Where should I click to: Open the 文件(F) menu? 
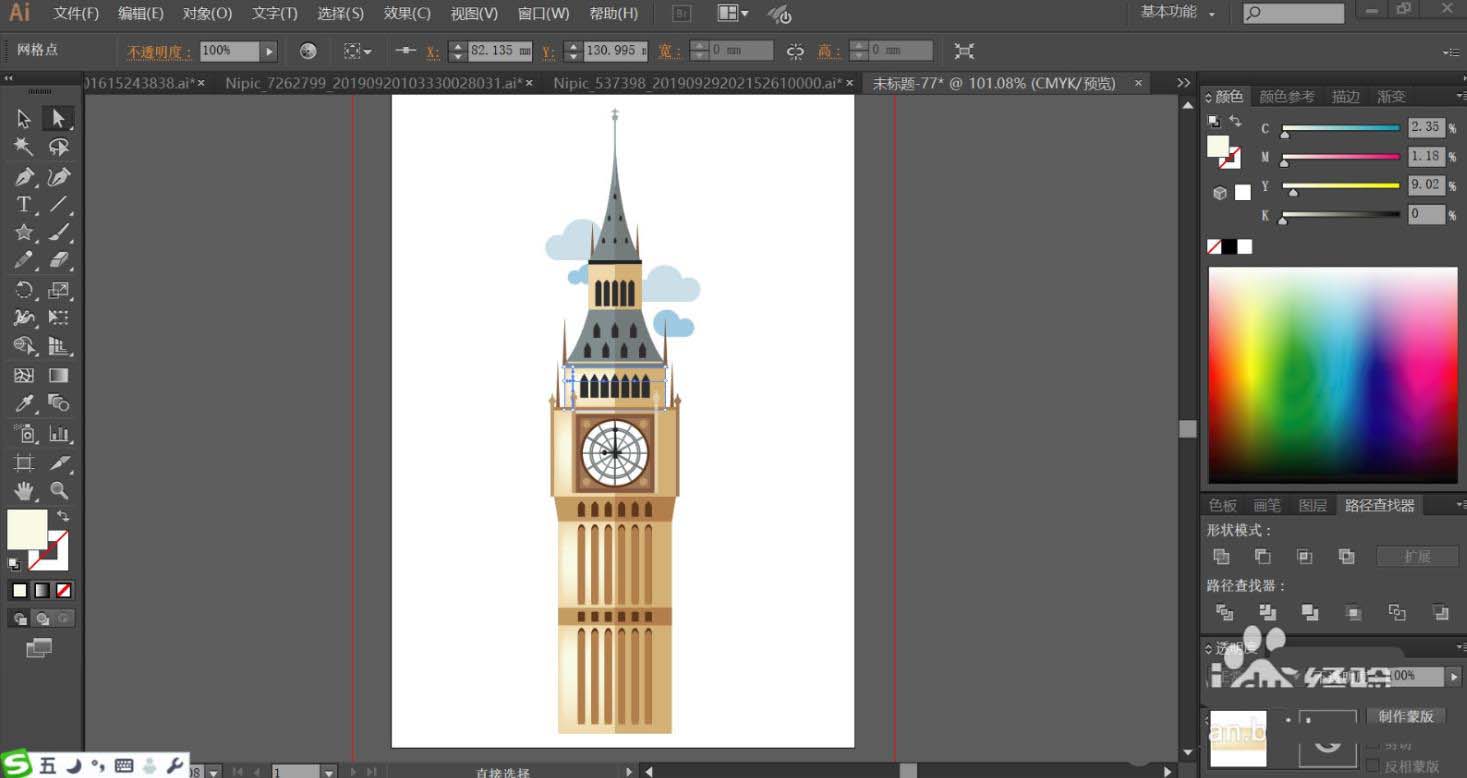(x=76, y=13)
